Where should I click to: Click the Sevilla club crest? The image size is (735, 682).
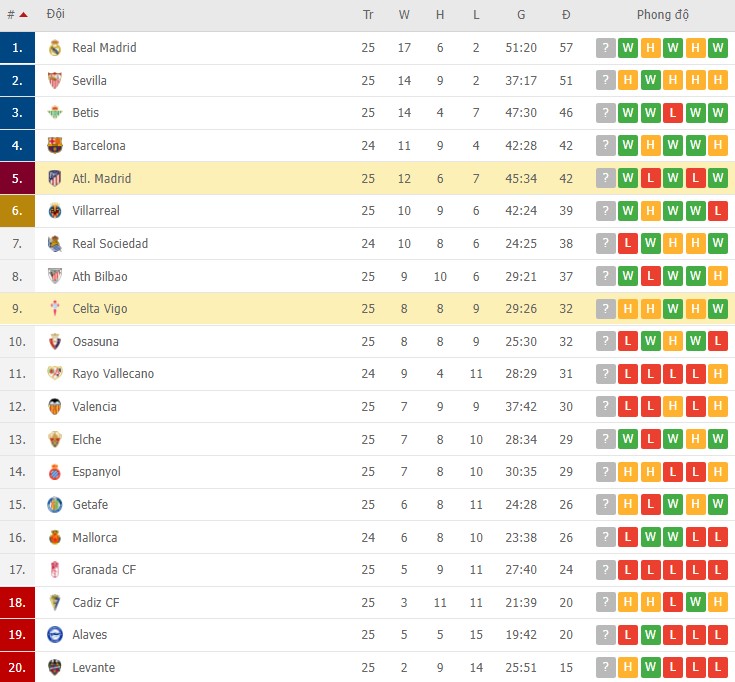tap(55, 81)
